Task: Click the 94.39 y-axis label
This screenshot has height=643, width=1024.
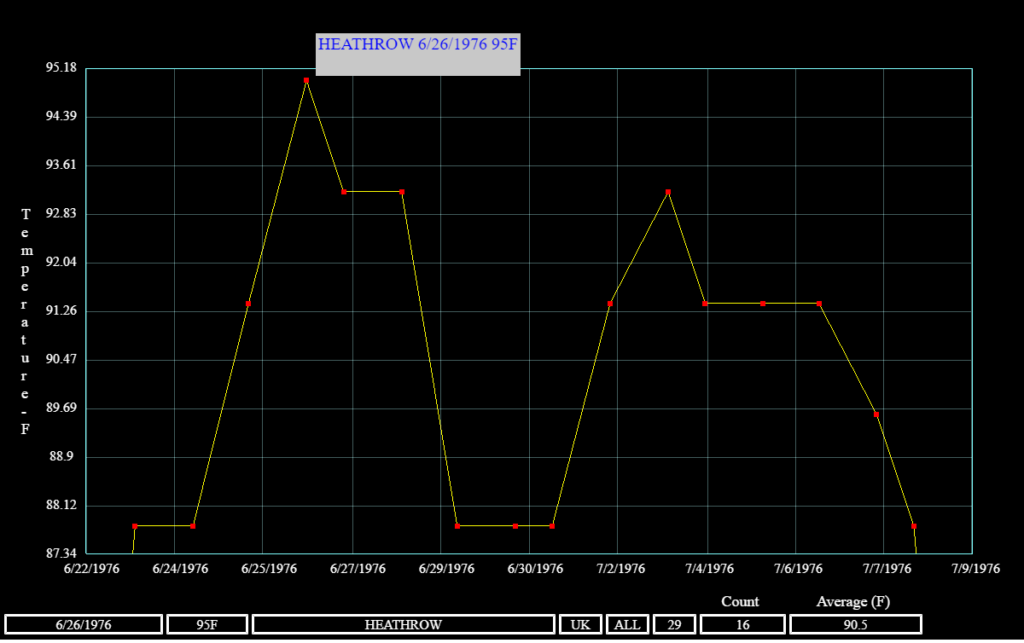Action: 61,116
